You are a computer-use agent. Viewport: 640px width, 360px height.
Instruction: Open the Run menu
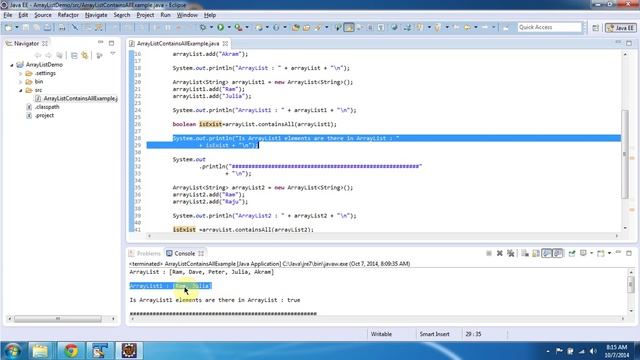(165, 15)
